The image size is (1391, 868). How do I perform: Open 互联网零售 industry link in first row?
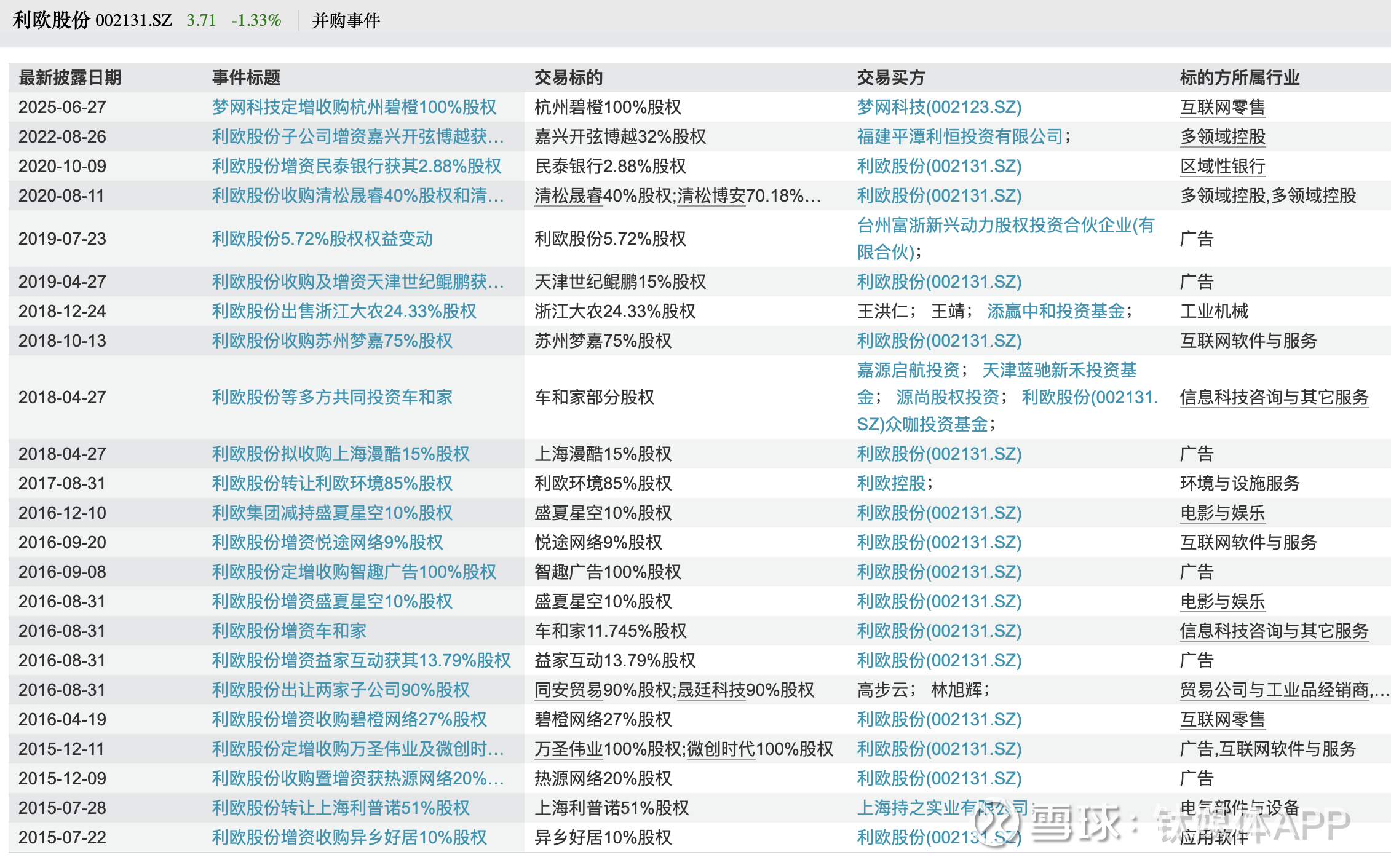click(x=1222, y=107)
